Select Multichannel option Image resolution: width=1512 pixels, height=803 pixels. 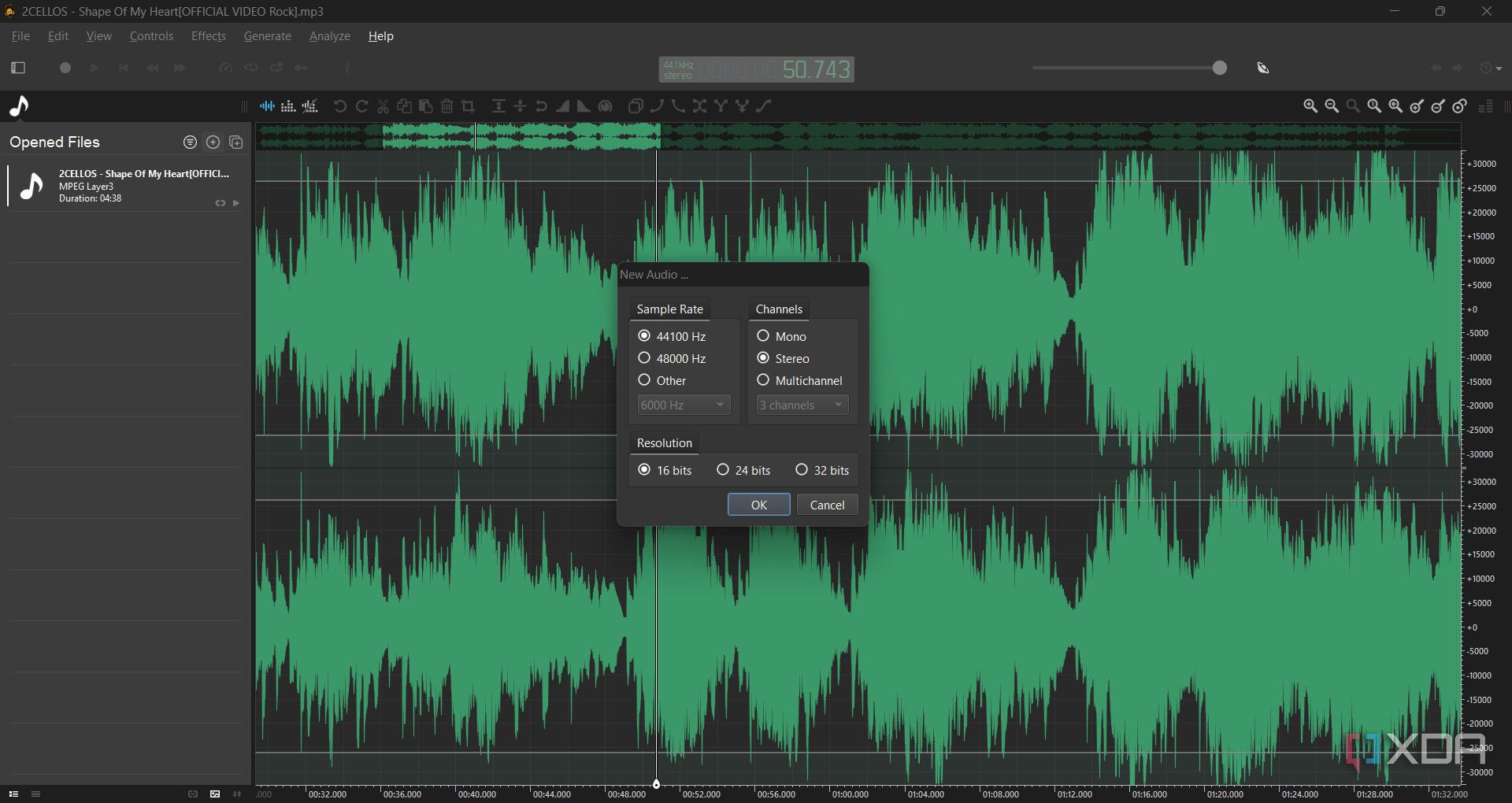click(800, 380)
